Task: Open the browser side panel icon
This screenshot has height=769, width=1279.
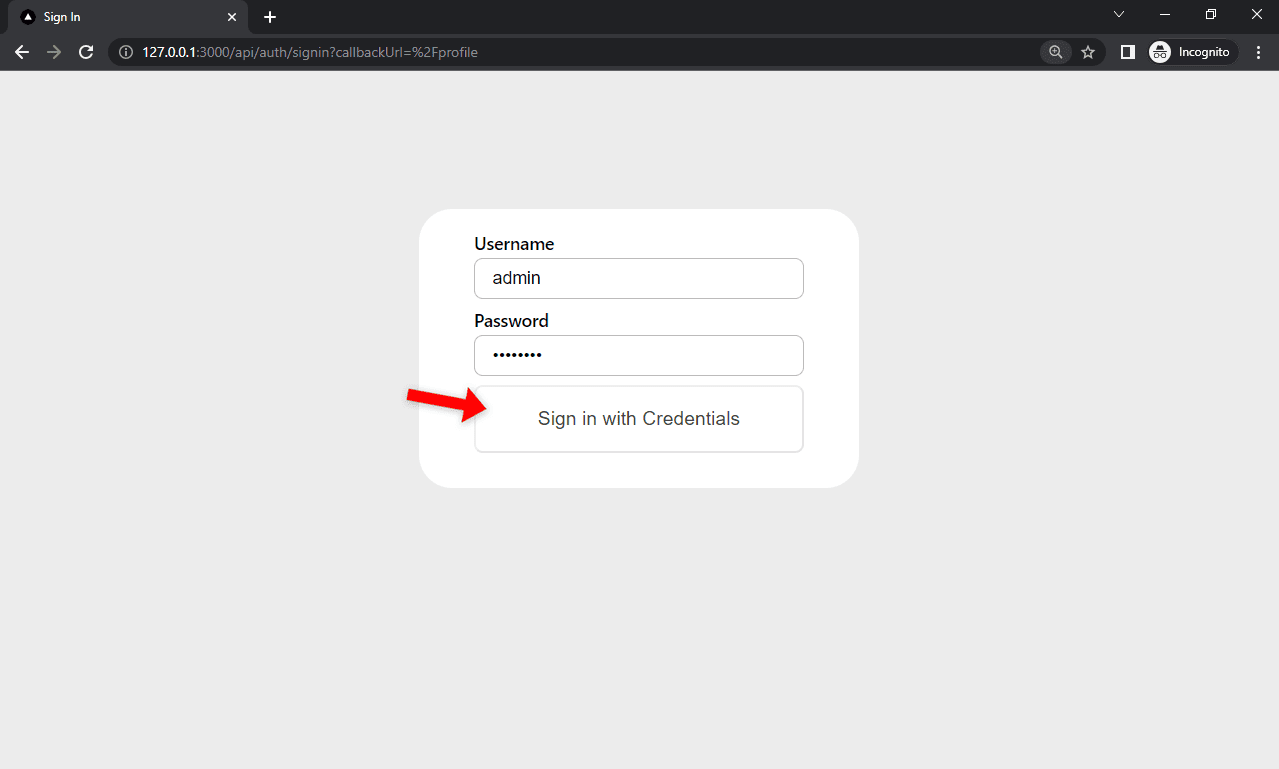Action: [x=1127, y=52]
